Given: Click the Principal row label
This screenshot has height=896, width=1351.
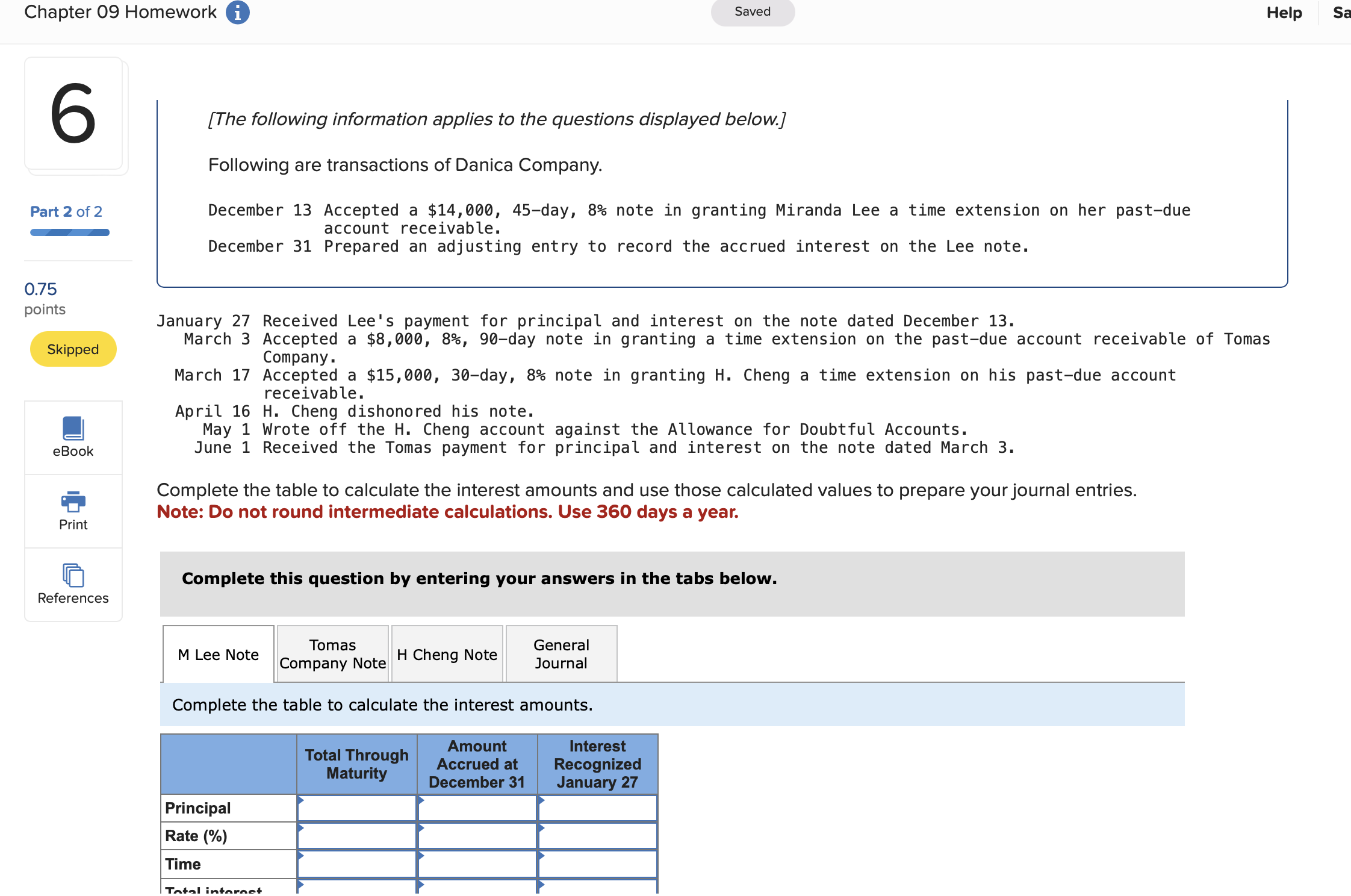Looking at the screenshot, I should click(198, 808).
